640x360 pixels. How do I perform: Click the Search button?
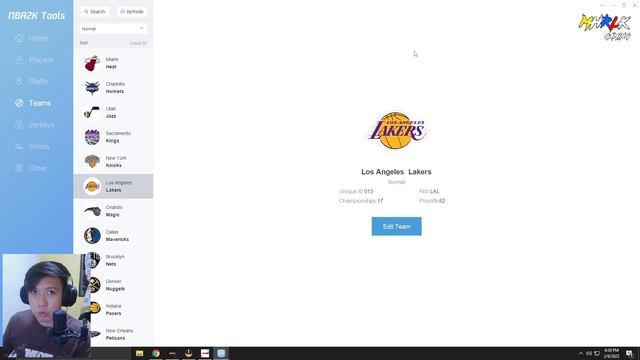95,11
